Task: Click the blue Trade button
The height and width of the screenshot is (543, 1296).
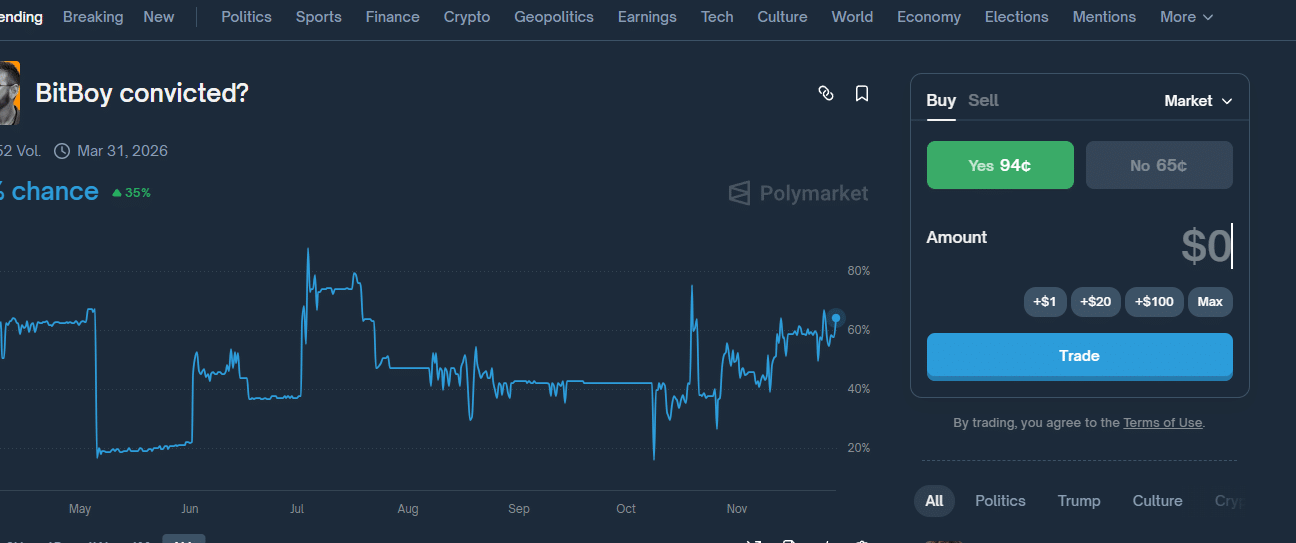Action: coord(1079,356)
